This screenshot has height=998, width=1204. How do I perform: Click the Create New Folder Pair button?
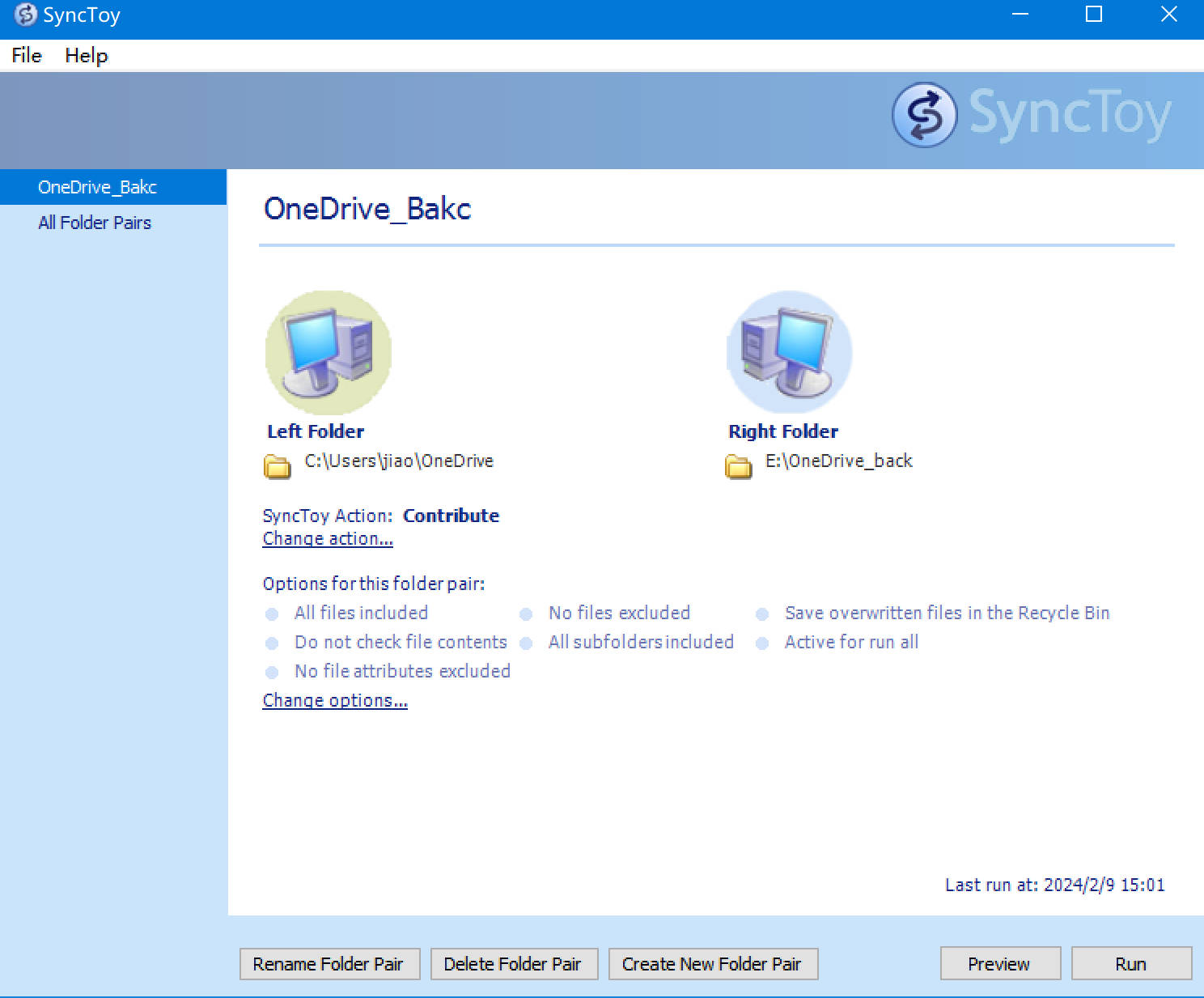tap(713, 964)
